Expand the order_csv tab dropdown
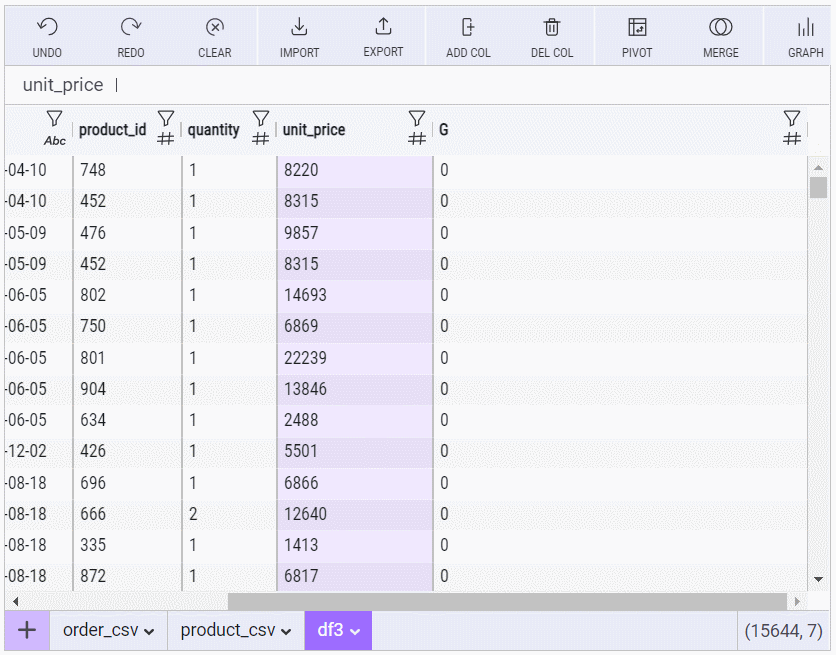 point(149,631)
